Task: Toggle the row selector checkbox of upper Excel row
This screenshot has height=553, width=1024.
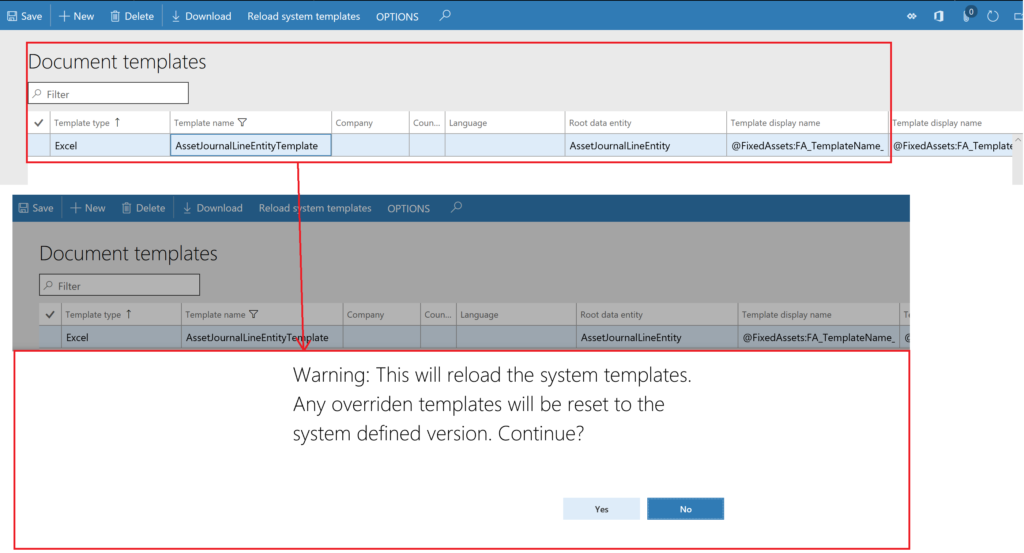Action: point(39,146)
